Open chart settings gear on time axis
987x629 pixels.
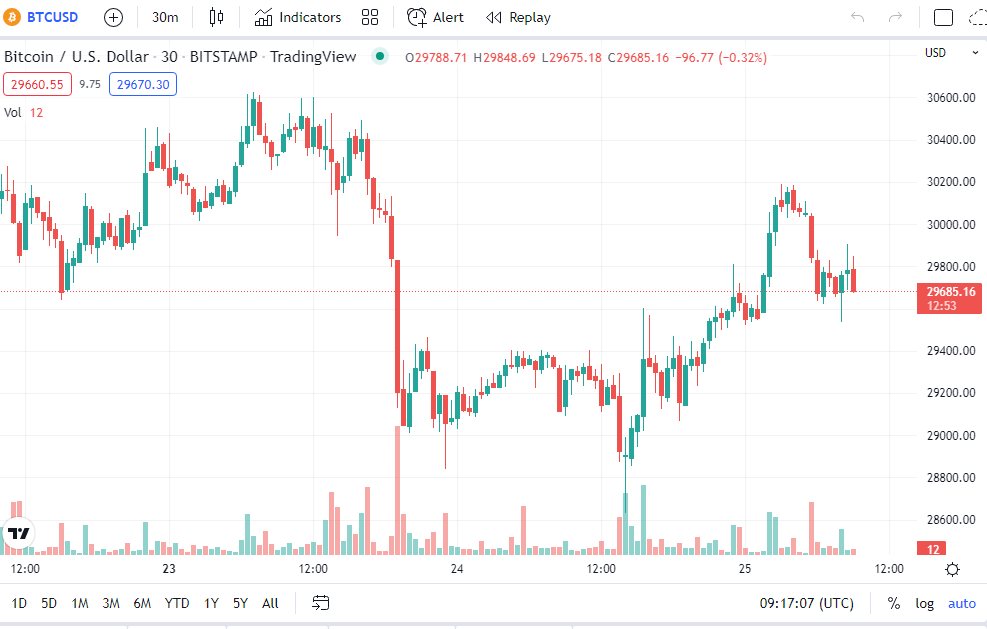953,569
